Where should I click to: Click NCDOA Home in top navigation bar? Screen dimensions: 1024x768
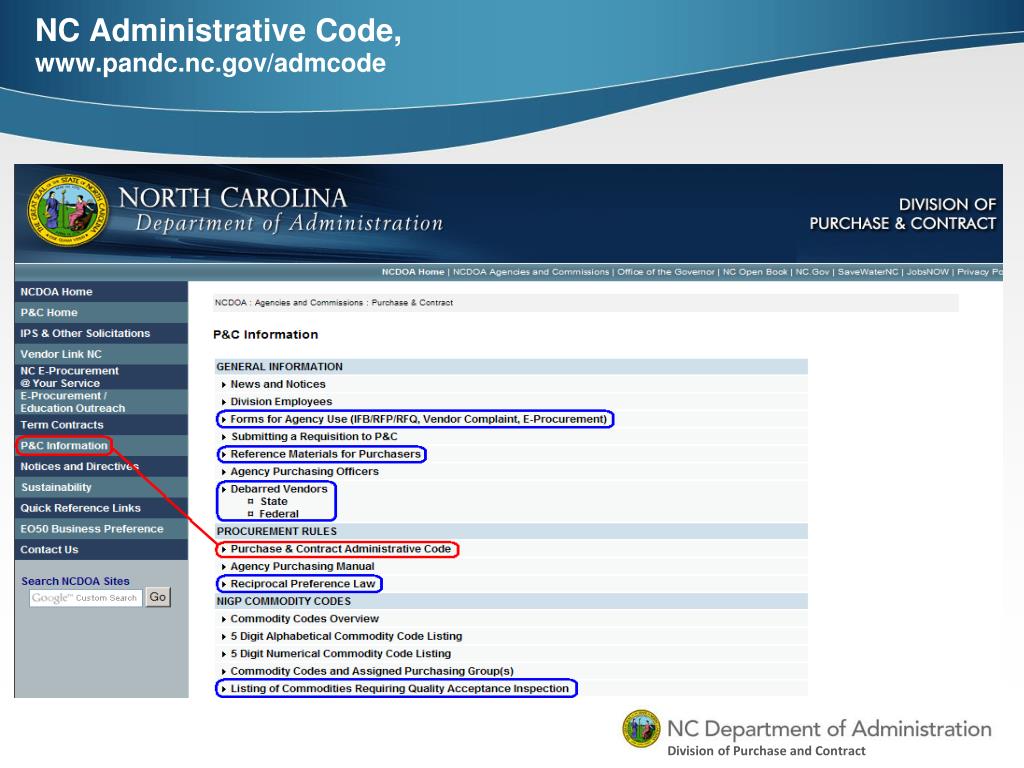[x=413, y=272]
